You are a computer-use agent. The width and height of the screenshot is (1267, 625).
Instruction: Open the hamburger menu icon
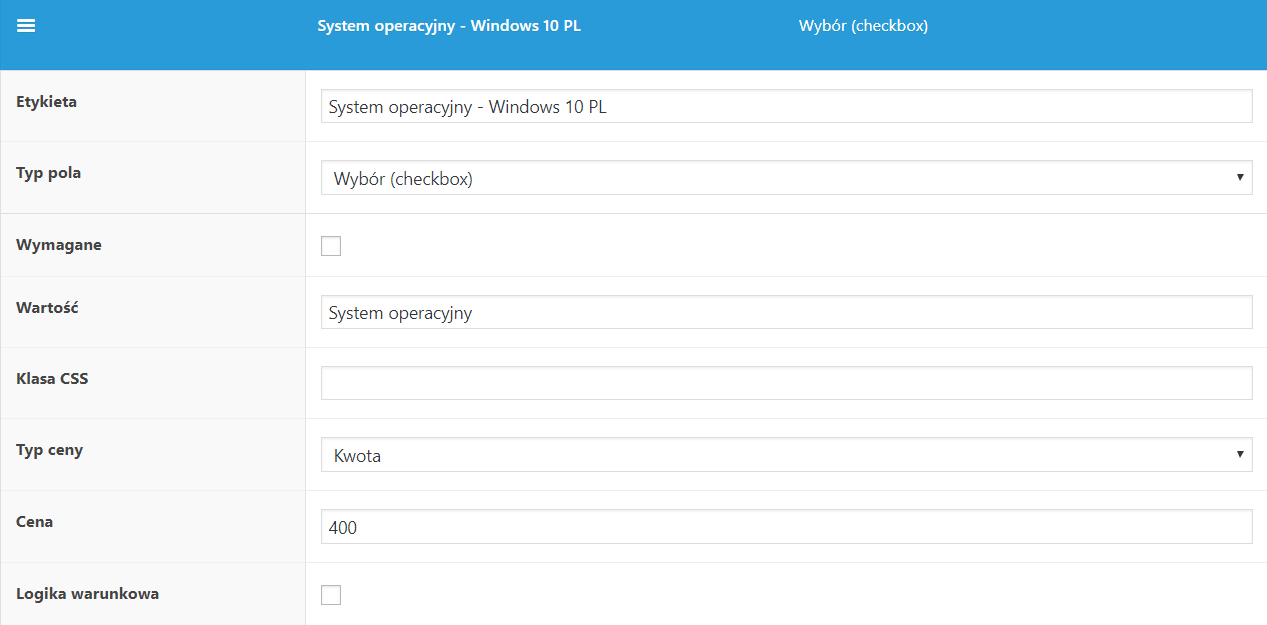(x=26, y=26)
